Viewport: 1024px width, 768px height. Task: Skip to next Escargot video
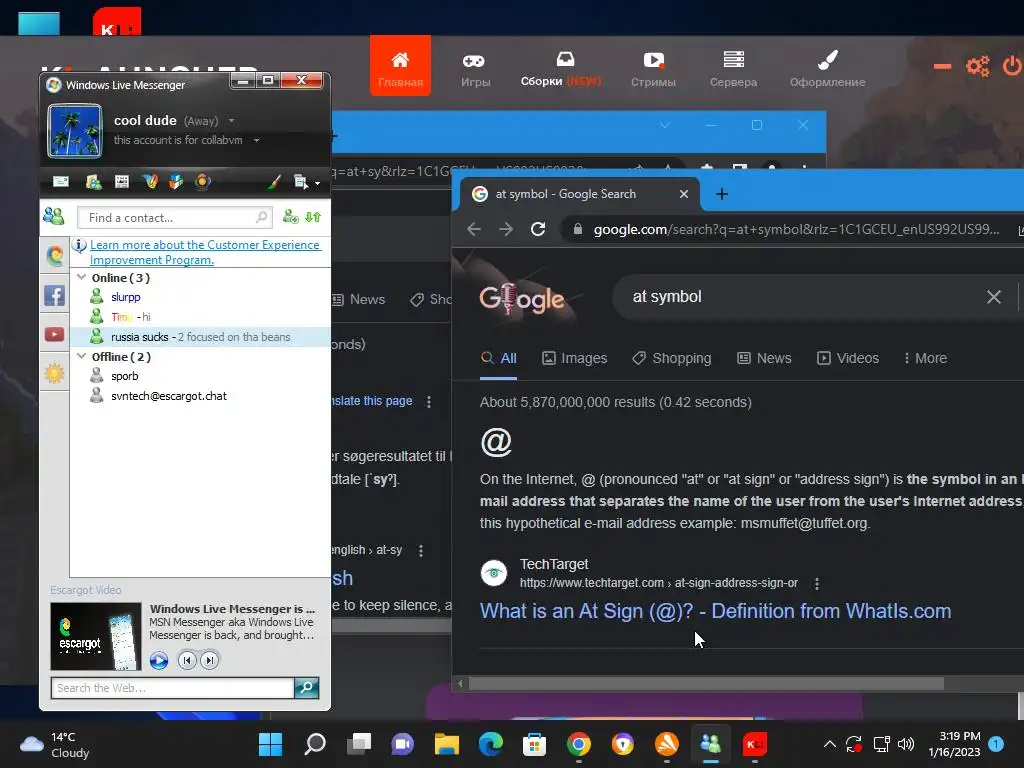click(x=210, y=660)
